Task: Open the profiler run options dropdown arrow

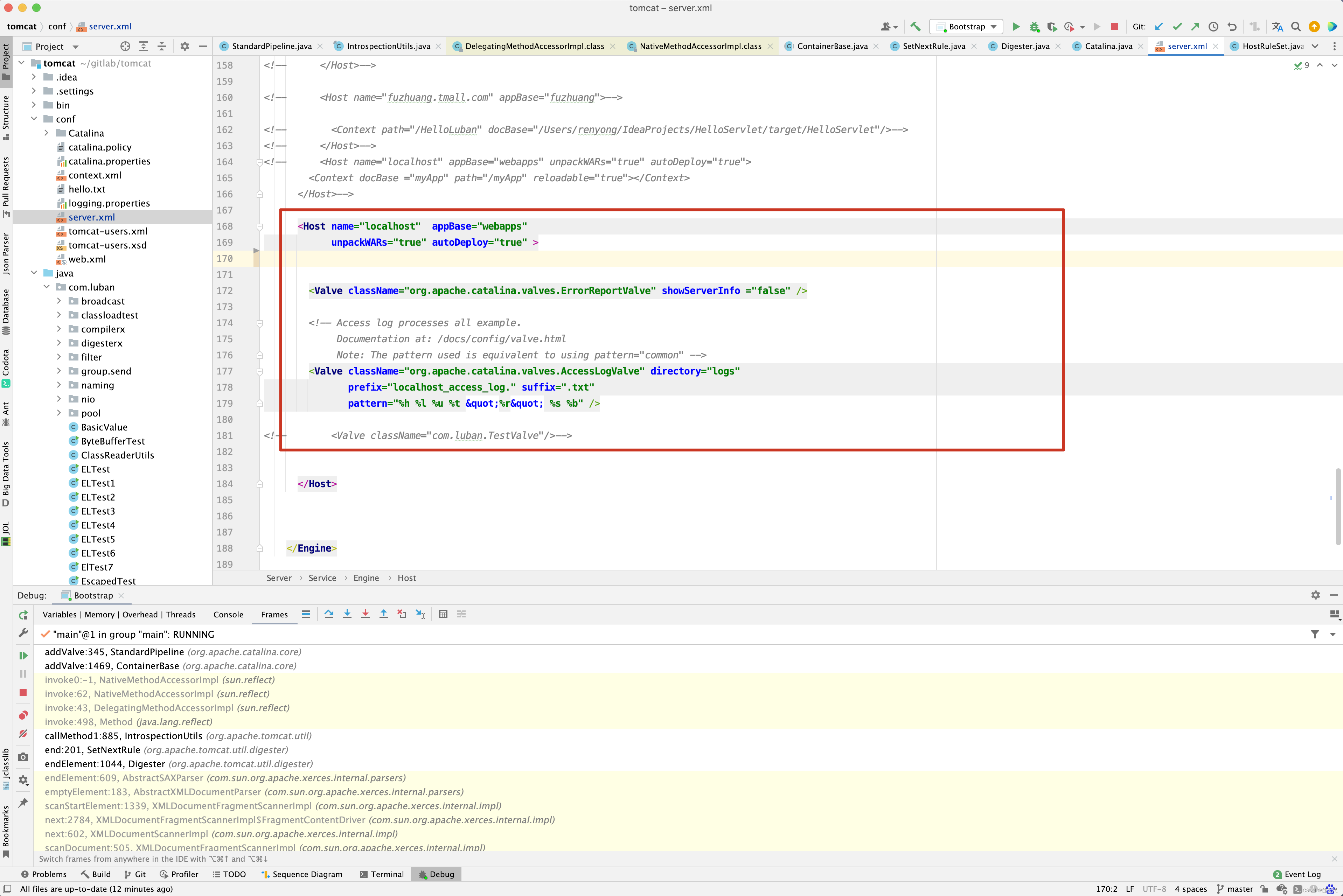Action: [x=1083, y=27]
